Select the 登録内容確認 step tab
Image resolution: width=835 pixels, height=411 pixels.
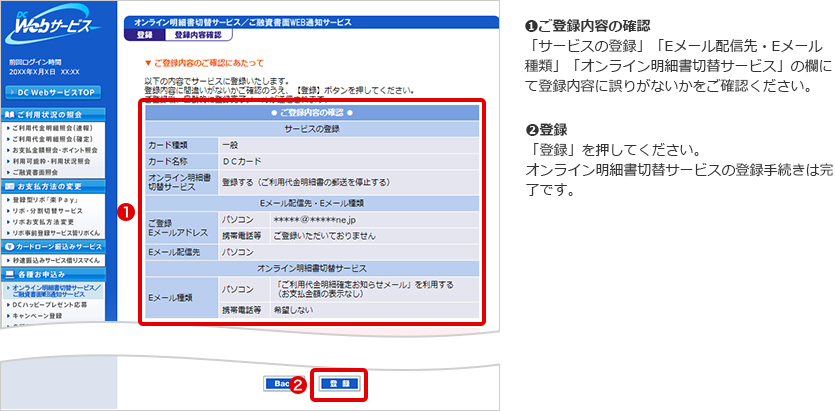[x=197, y=34]
